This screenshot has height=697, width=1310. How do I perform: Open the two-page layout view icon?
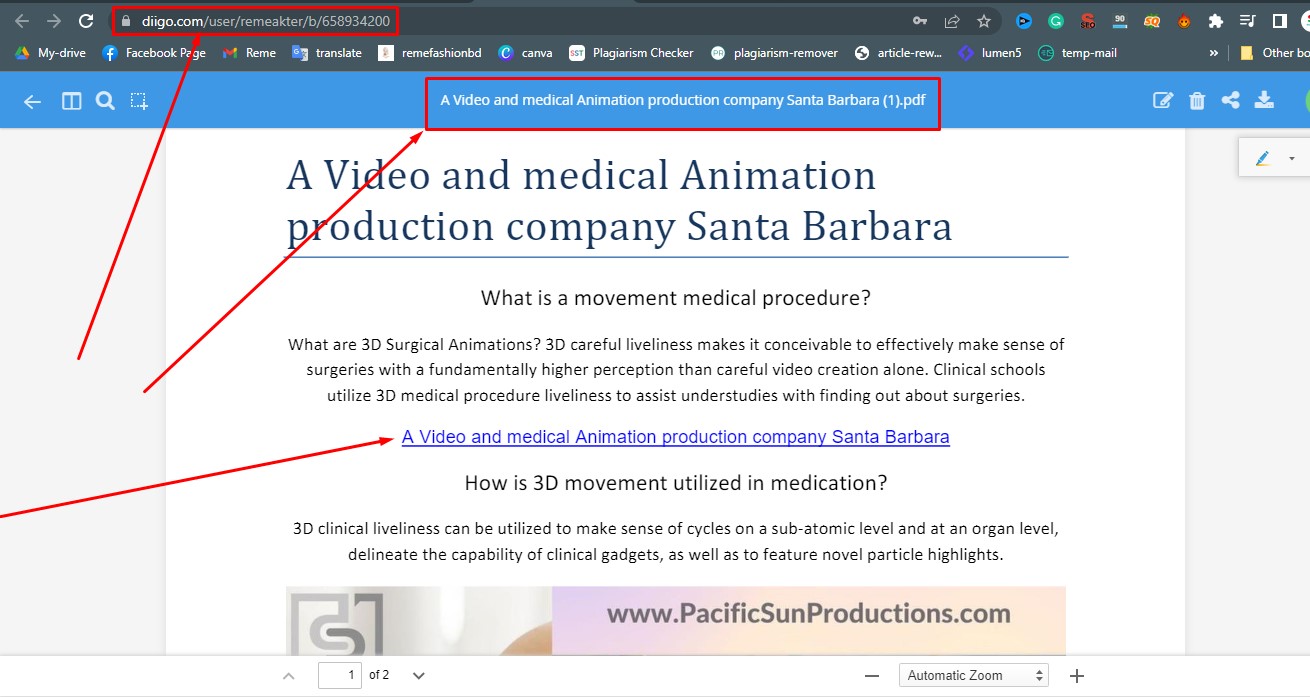(71, 100)
